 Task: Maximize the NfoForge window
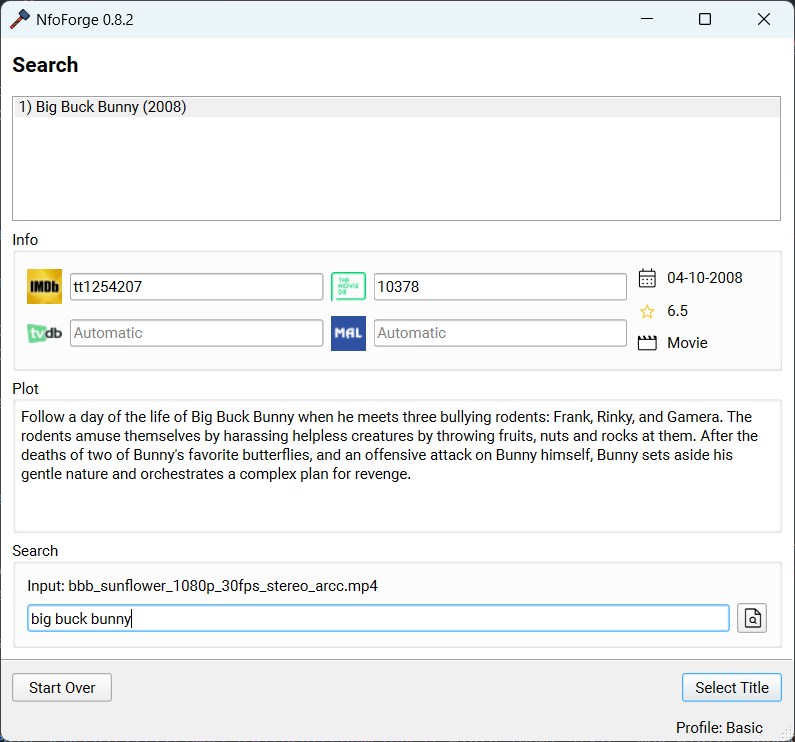click(x=705, y=19)
